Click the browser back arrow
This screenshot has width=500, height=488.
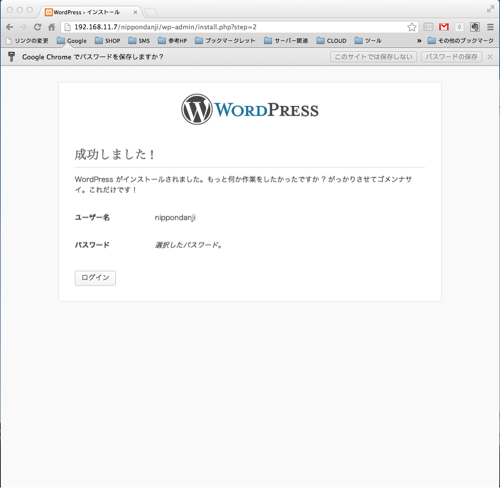tap(10, 27)
